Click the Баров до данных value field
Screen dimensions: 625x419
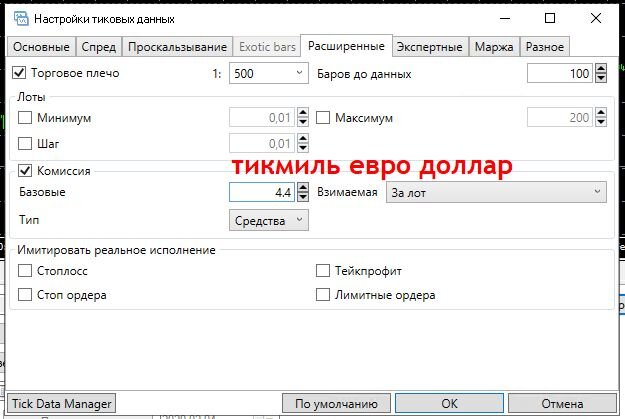560,73
